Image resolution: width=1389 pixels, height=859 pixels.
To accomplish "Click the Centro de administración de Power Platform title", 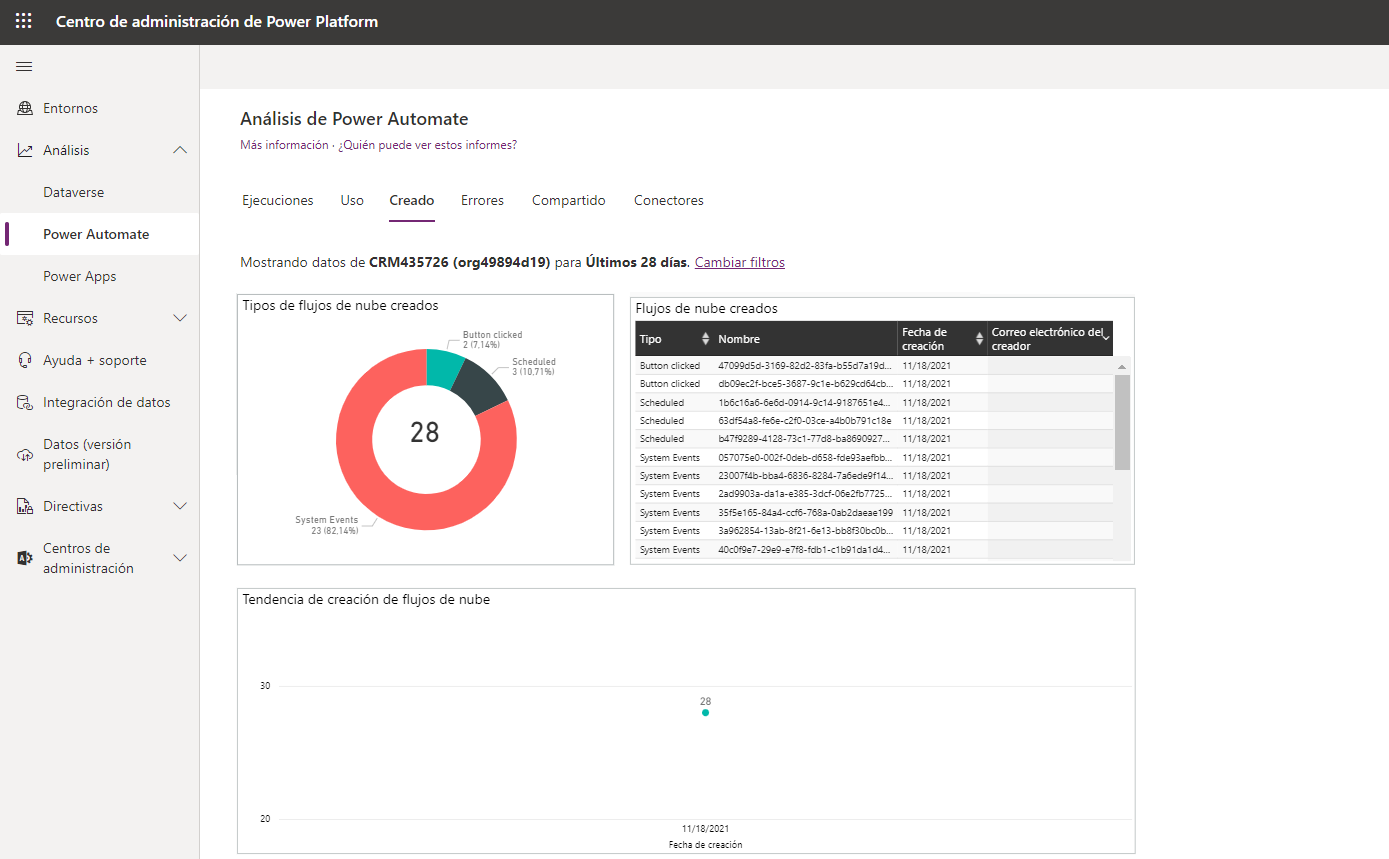I will pyautogui.click(x=217, y=21).
